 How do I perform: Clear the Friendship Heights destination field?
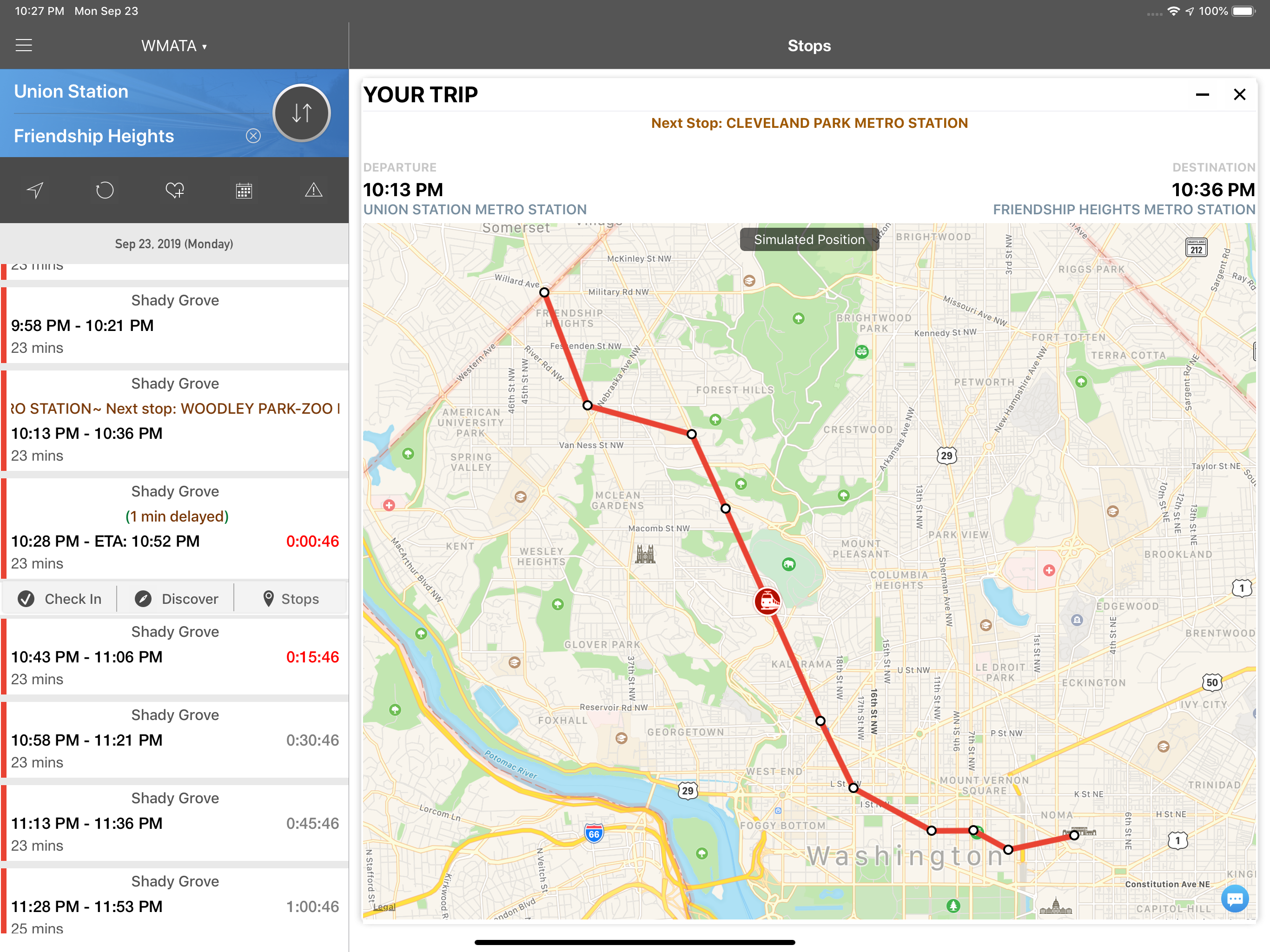[x=253, y=136]
